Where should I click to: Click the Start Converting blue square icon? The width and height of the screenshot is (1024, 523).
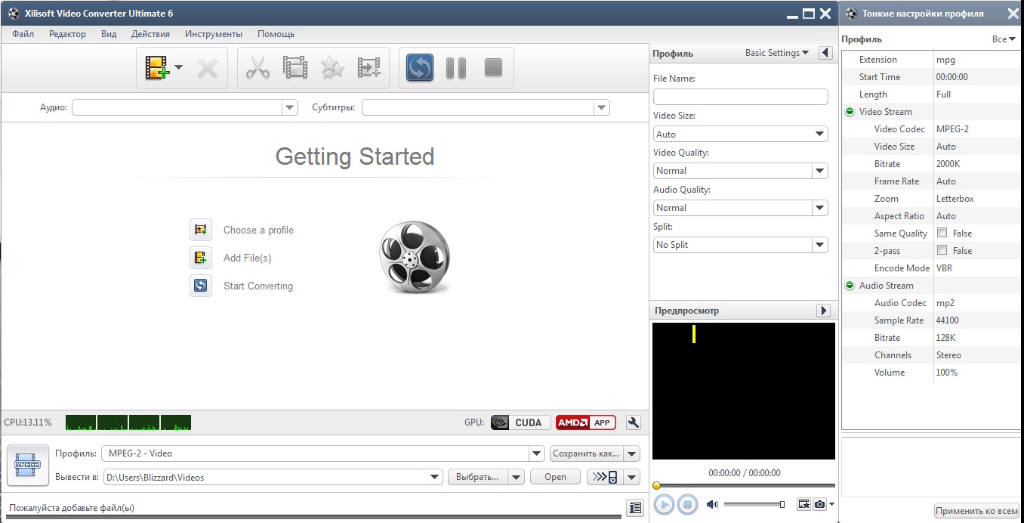click(200, 286)
